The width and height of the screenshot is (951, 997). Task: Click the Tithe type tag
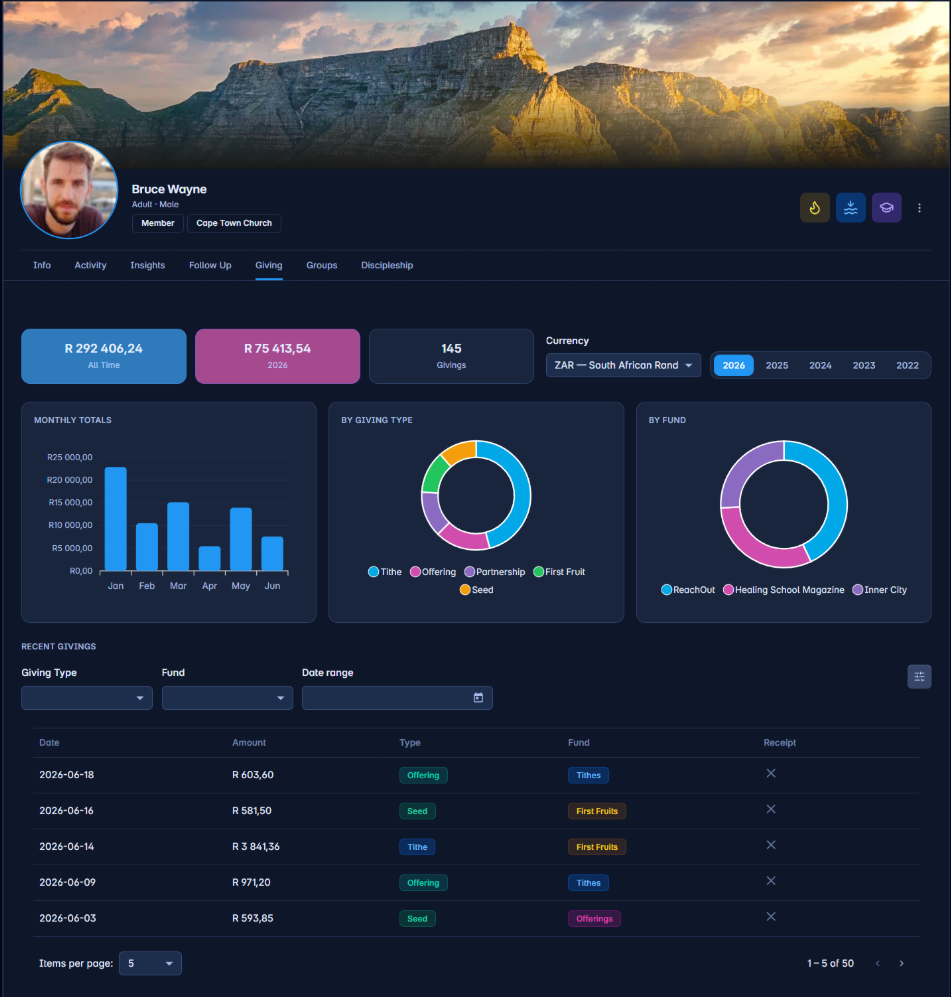tap(417, 847)
